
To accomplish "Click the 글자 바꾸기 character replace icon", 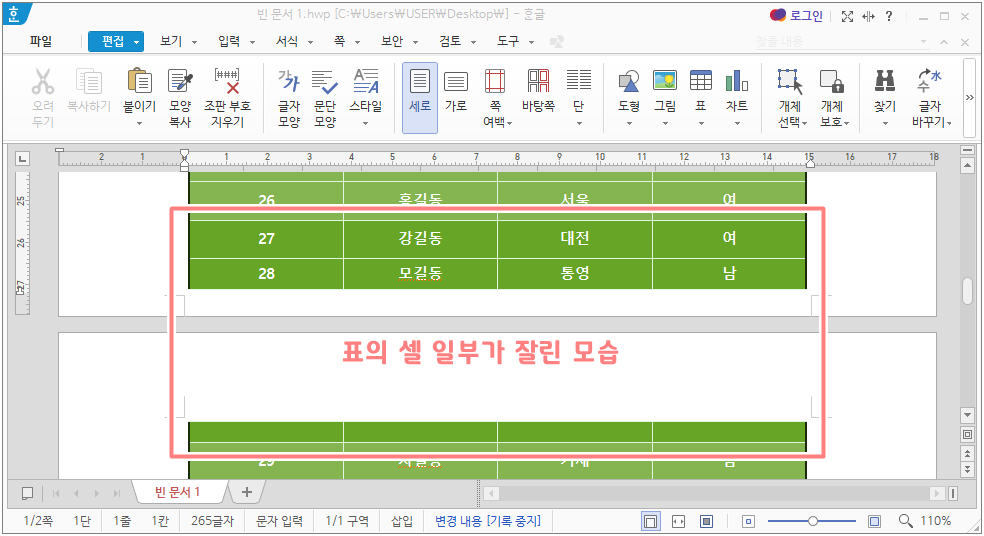I will 929,82.
